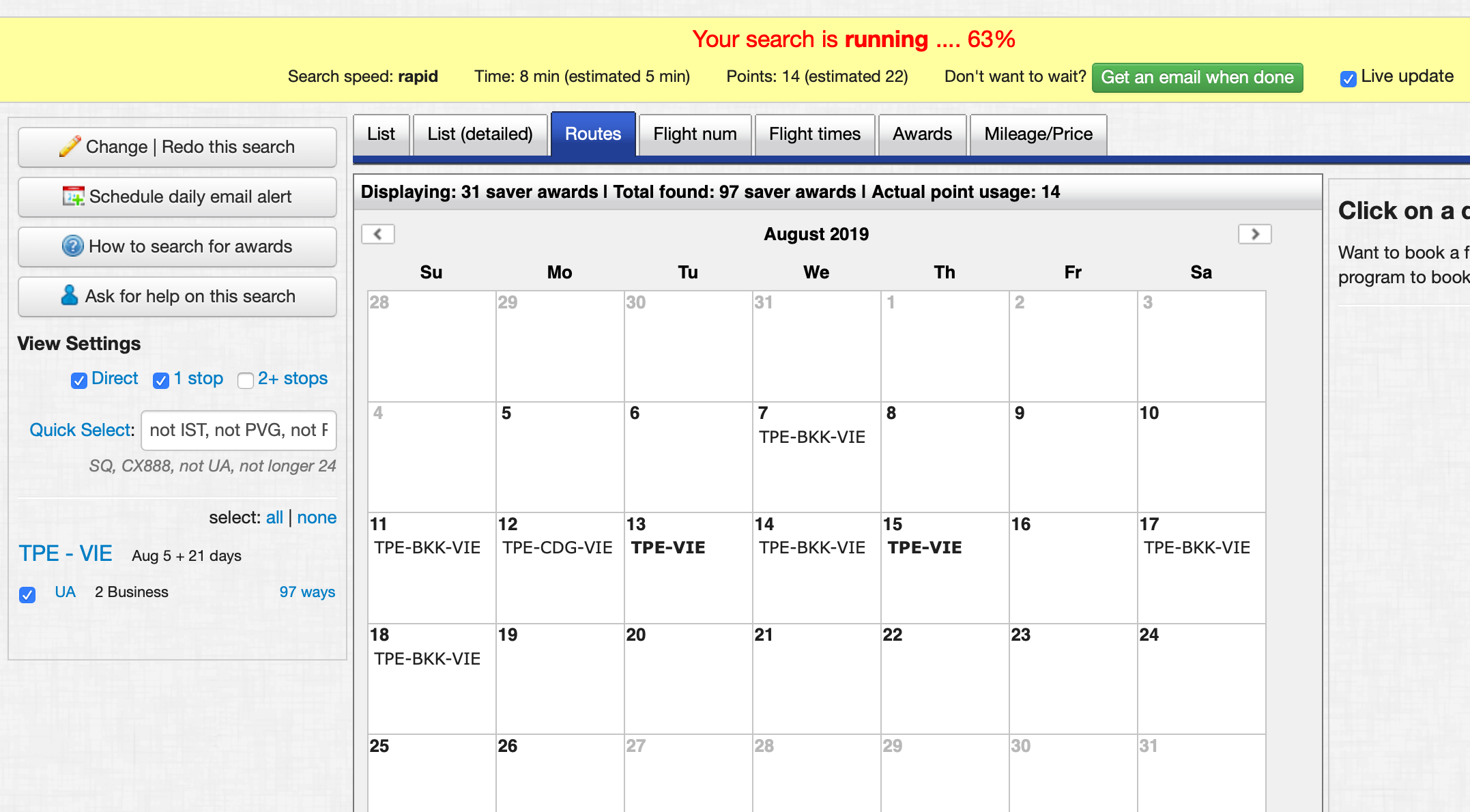Disable the Live update checkbox
The height and width of the screenshot is (812, 1470).
click(x=1348, y=78)
